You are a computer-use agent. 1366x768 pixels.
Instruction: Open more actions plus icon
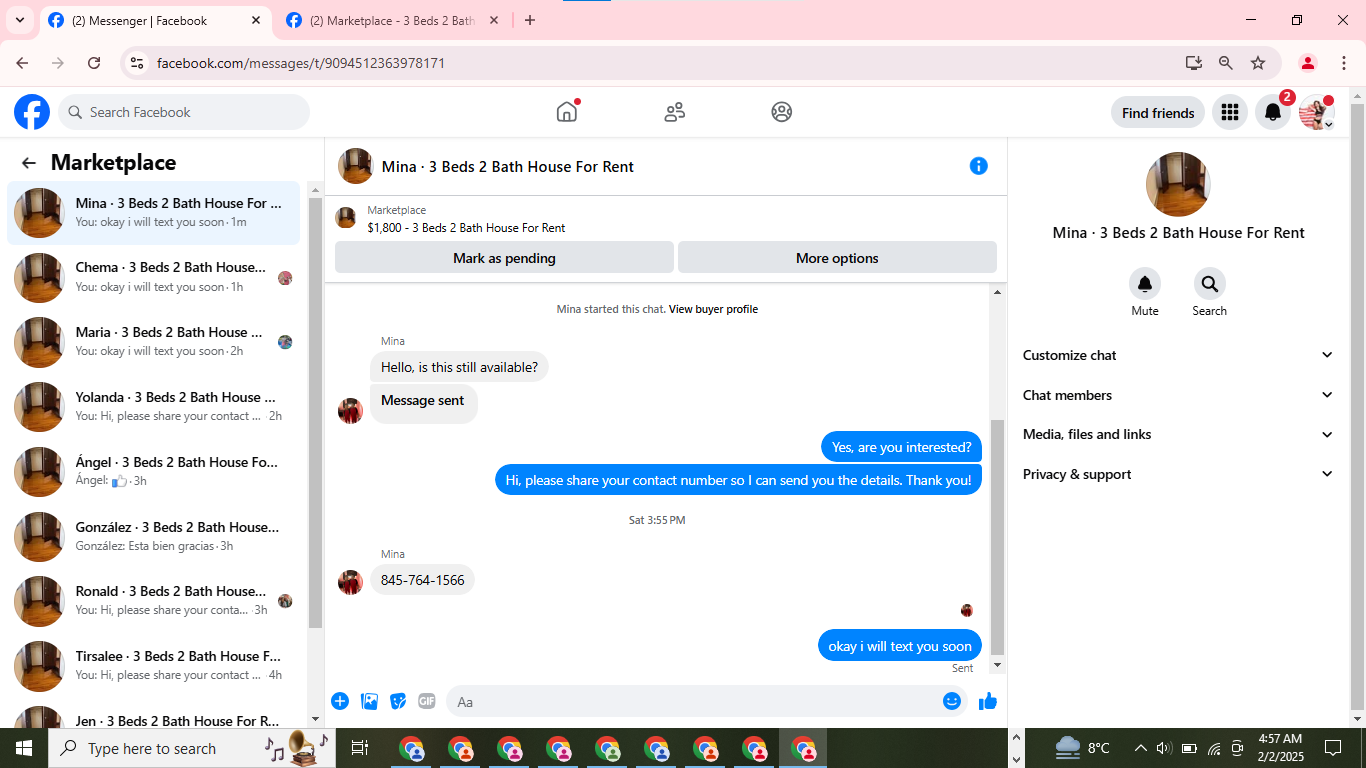coord(340,701)
